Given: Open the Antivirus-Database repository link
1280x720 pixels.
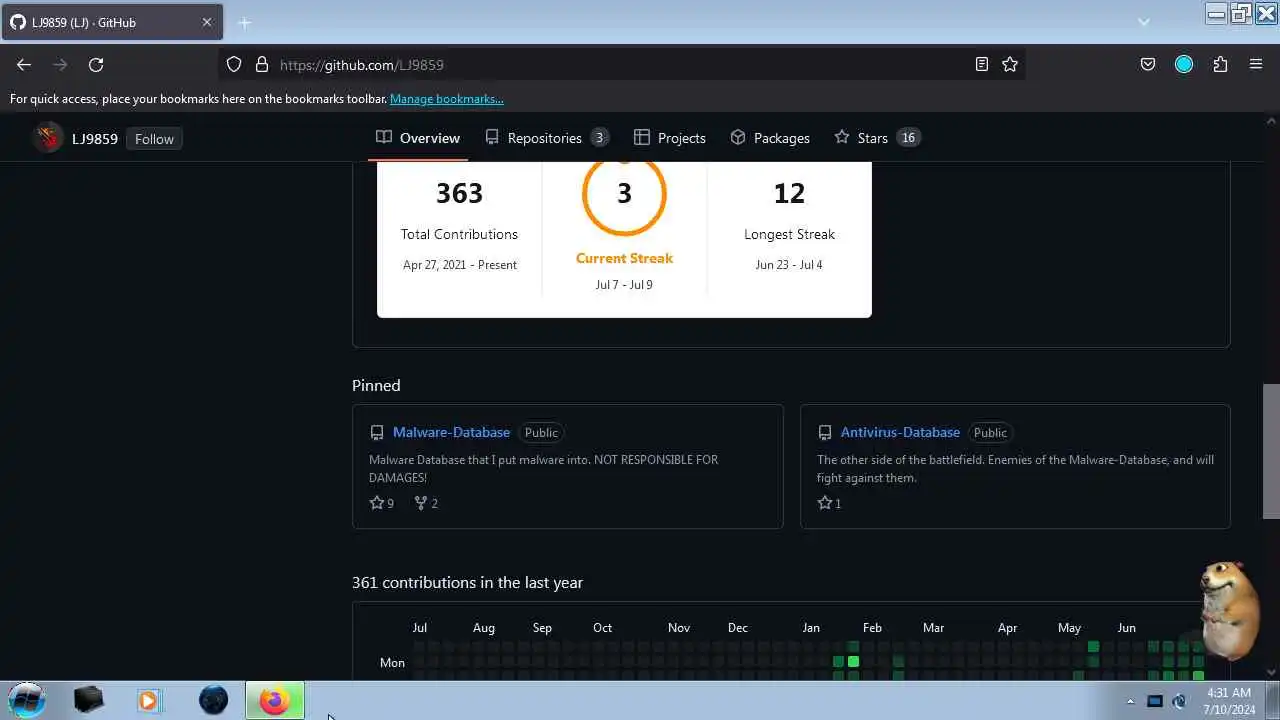Looking at the screenshot, I should coord(900,432).
